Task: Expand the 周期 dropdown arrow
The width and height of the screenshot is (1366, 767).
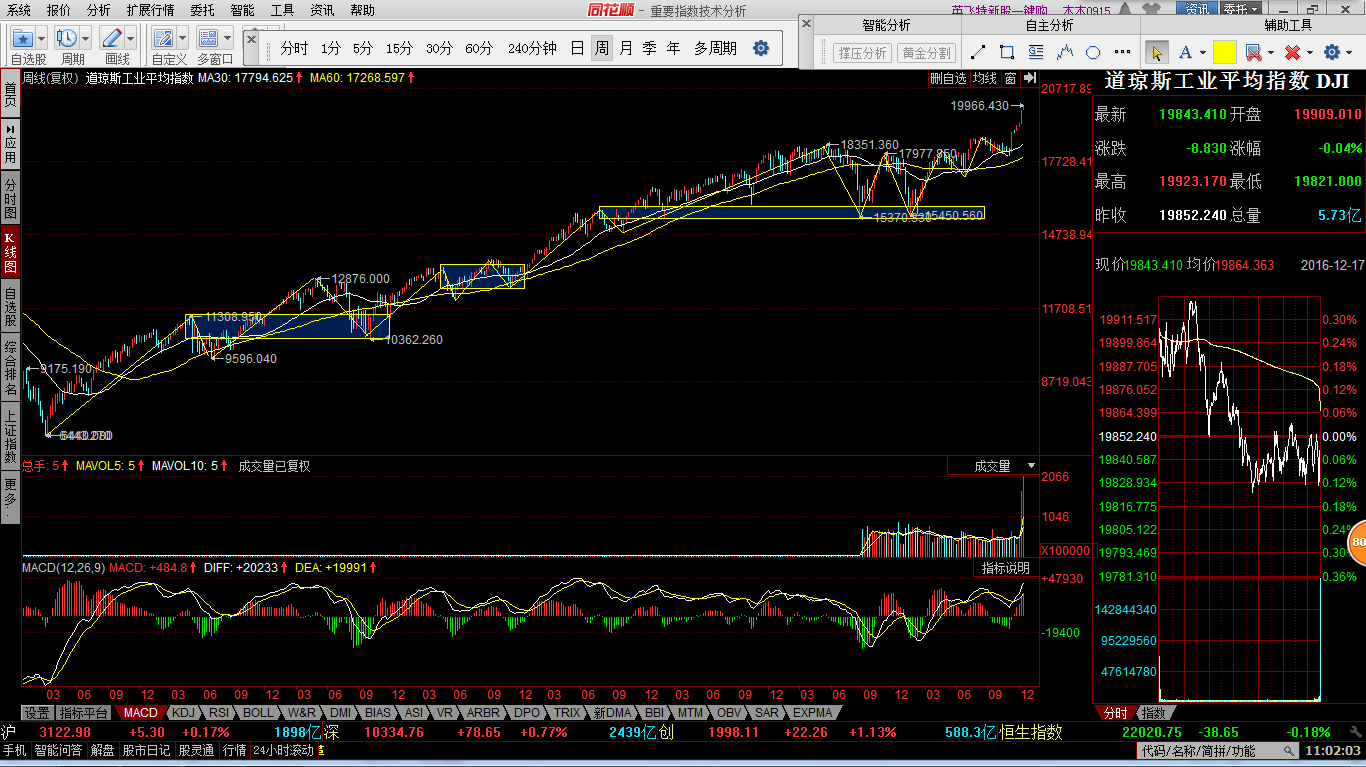Action: 87,39
